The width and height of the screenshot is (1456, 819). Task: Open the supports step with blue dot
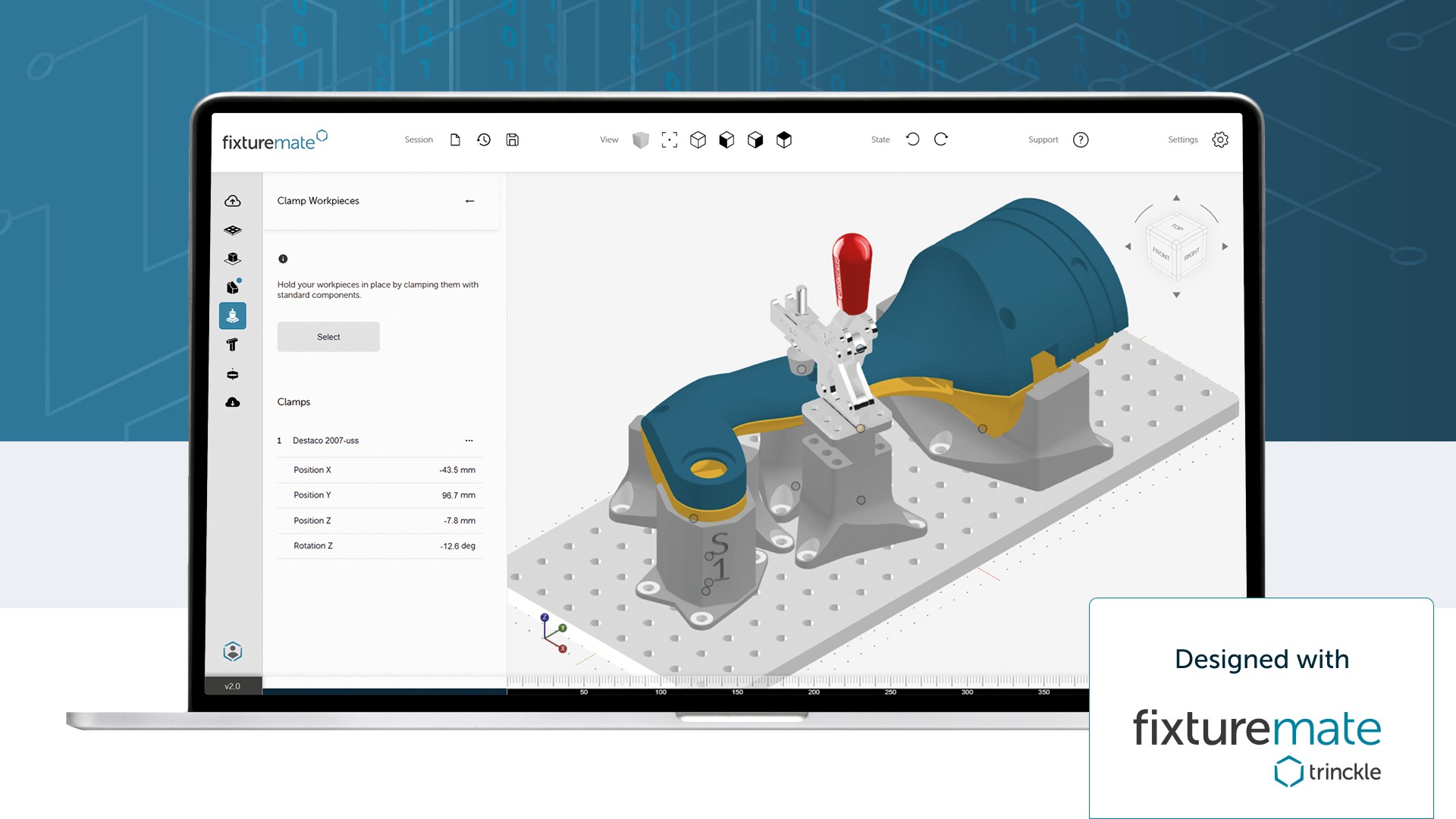(233, 287)
